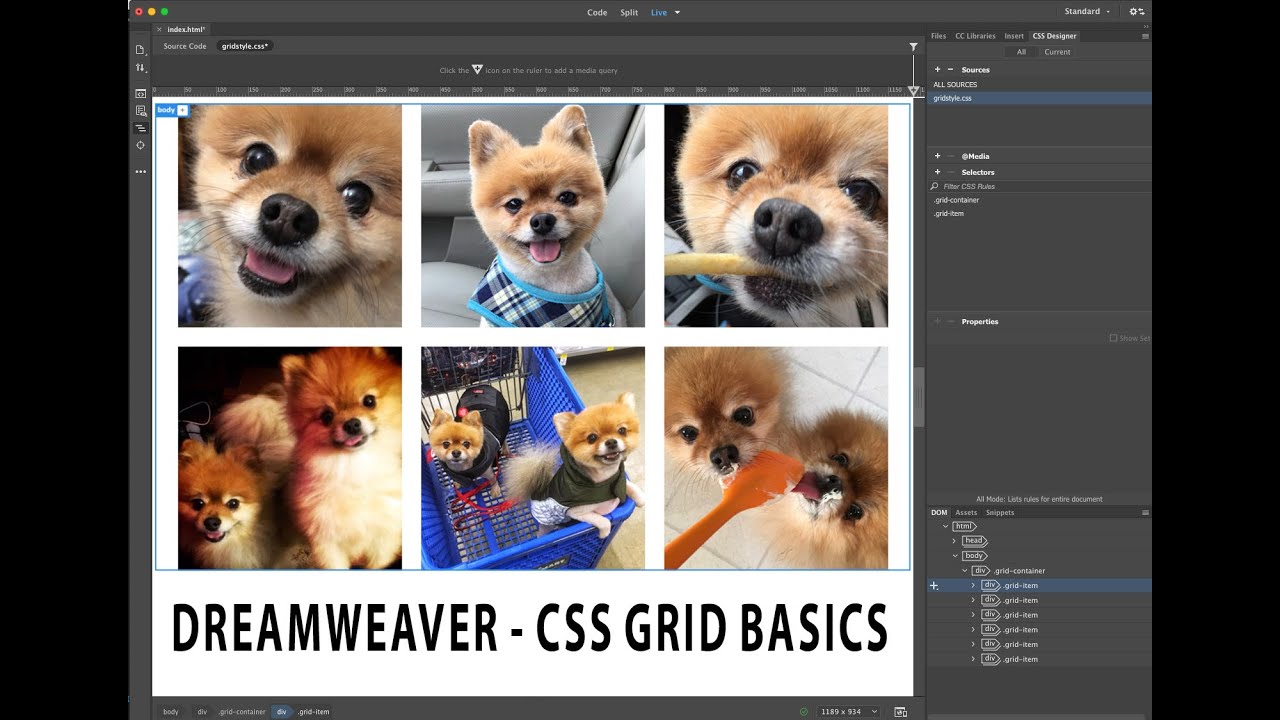Viewport: 1280px width, 720px height.
Task: Select .grid-container in tag selector bar
Action: (242, 712)
